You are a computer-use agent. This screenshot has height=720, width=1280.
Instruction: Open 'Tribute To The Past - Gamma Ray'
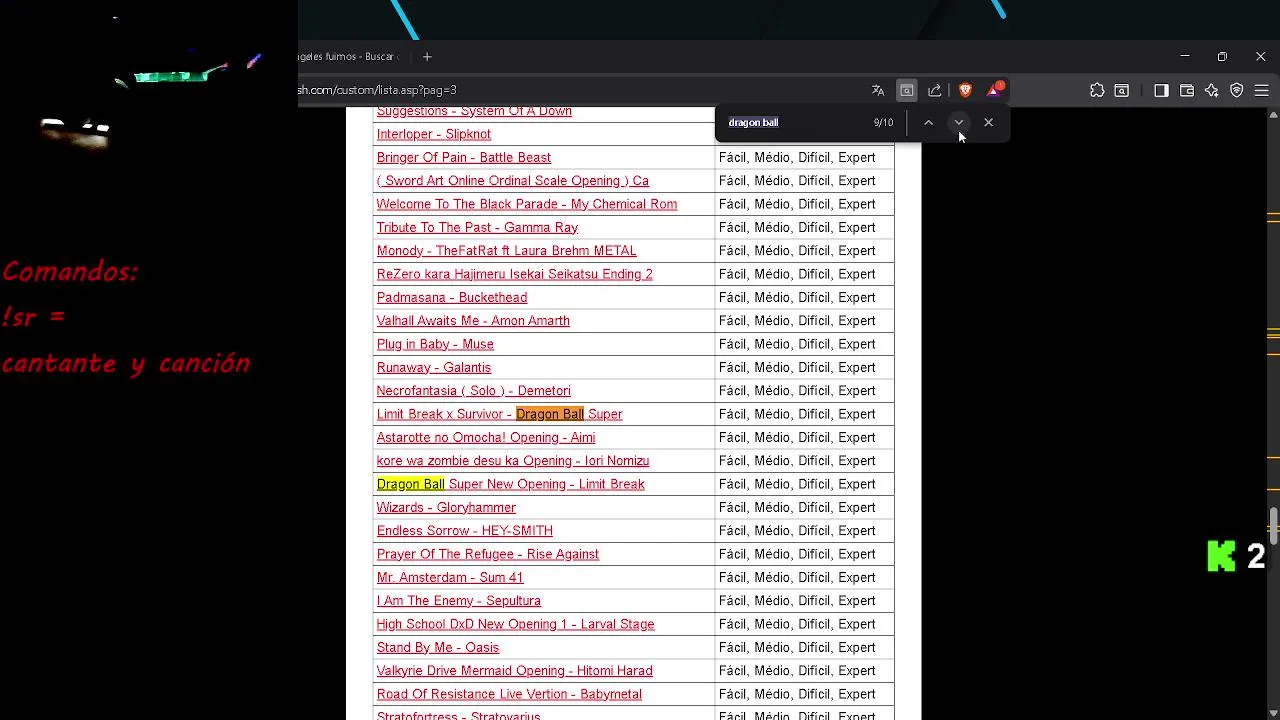click(x=477, y=227)
